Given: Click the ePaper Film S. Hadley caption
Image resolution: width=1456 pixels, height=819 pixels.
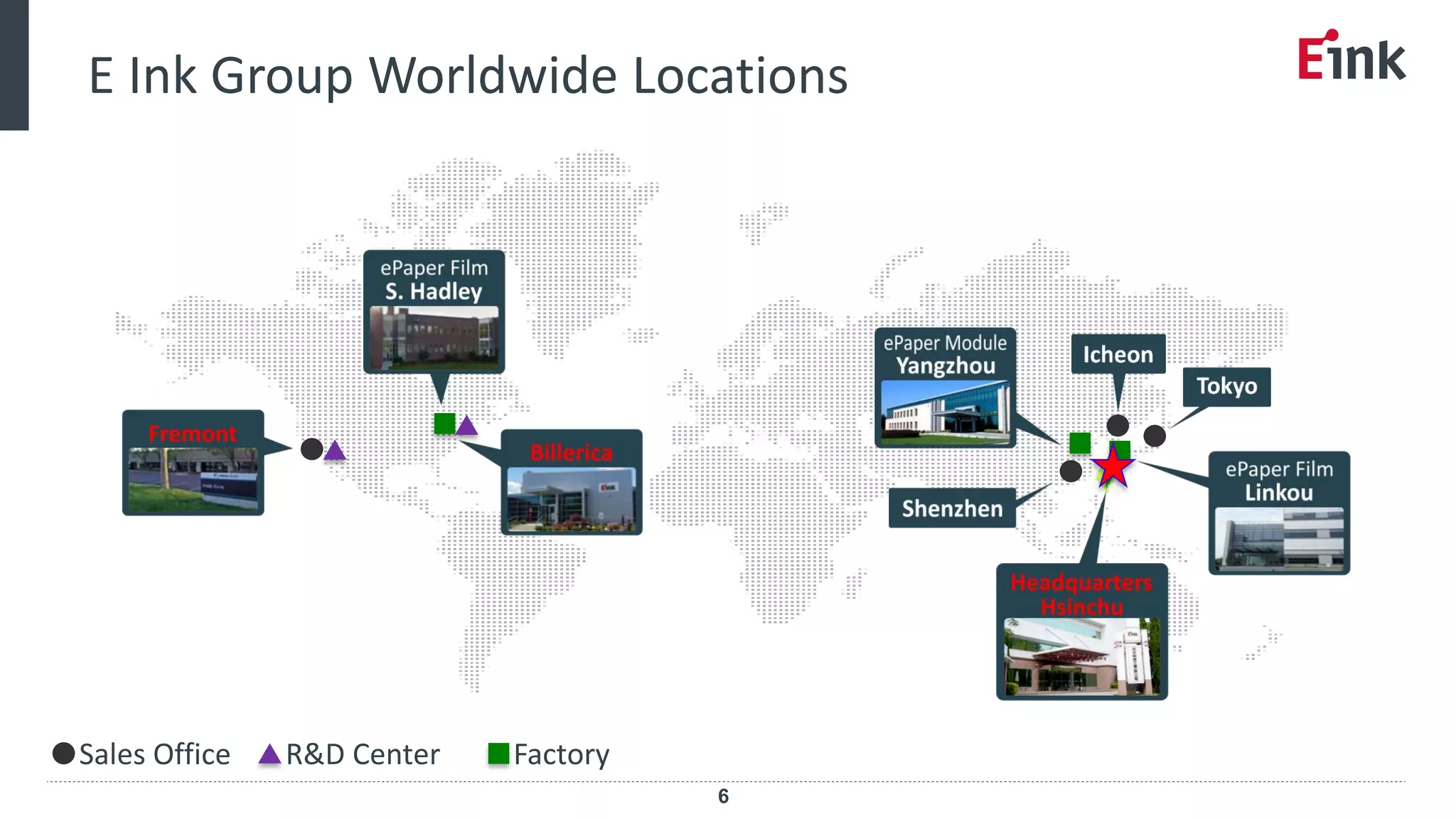Looking at the screenshot, I should point(434,279).
